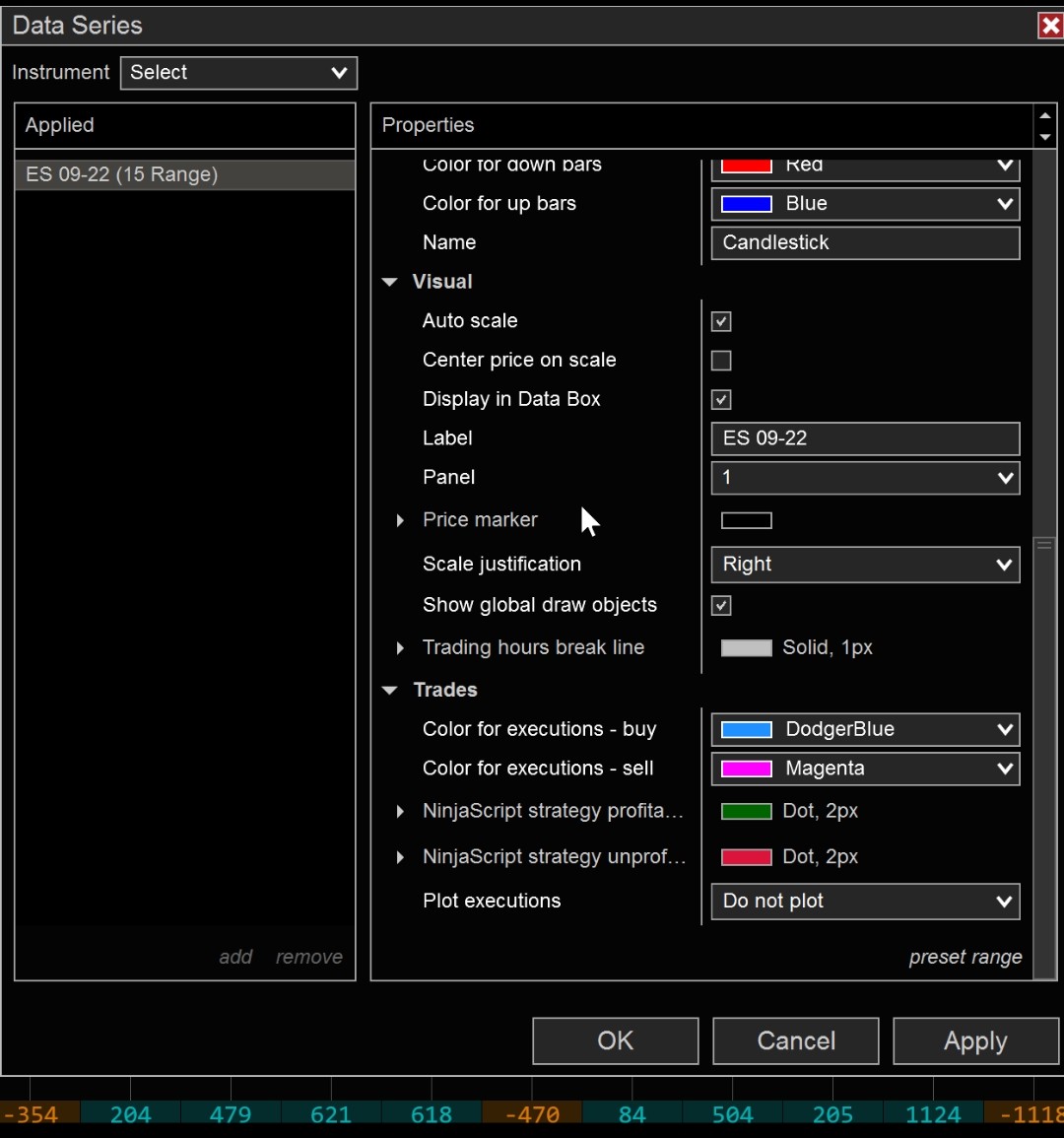Click the Properties panel header

click(x=701, y=125)
